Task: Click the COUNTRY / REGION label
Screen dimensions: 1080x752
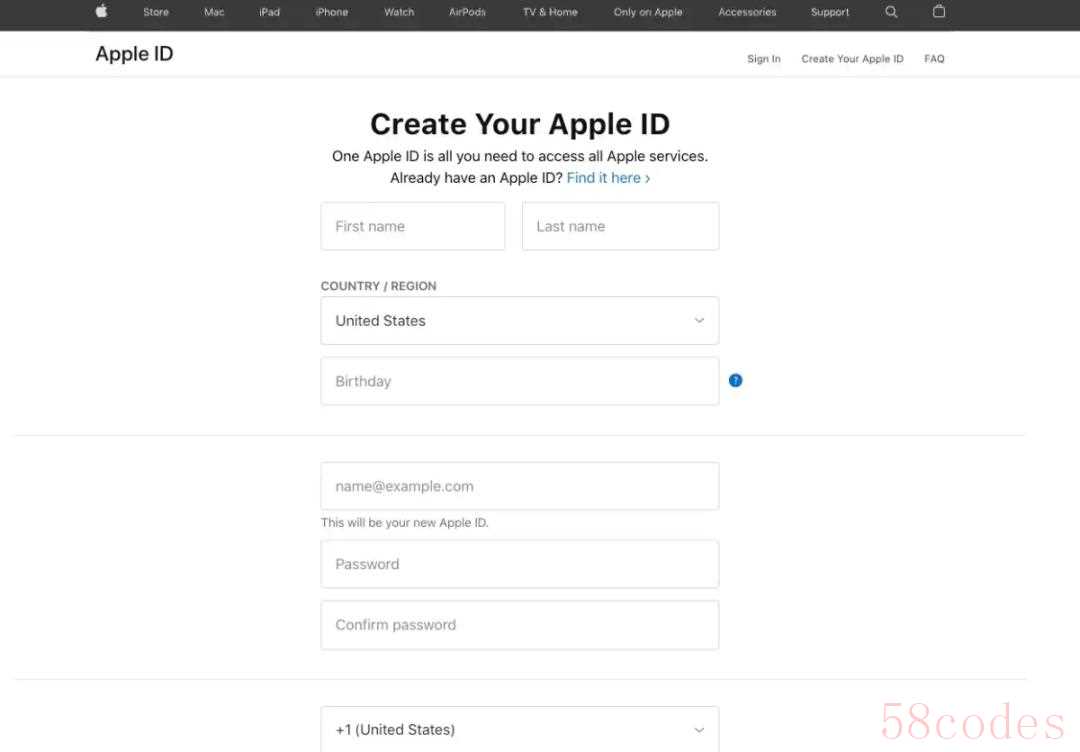Action: [x=378, y=286]
